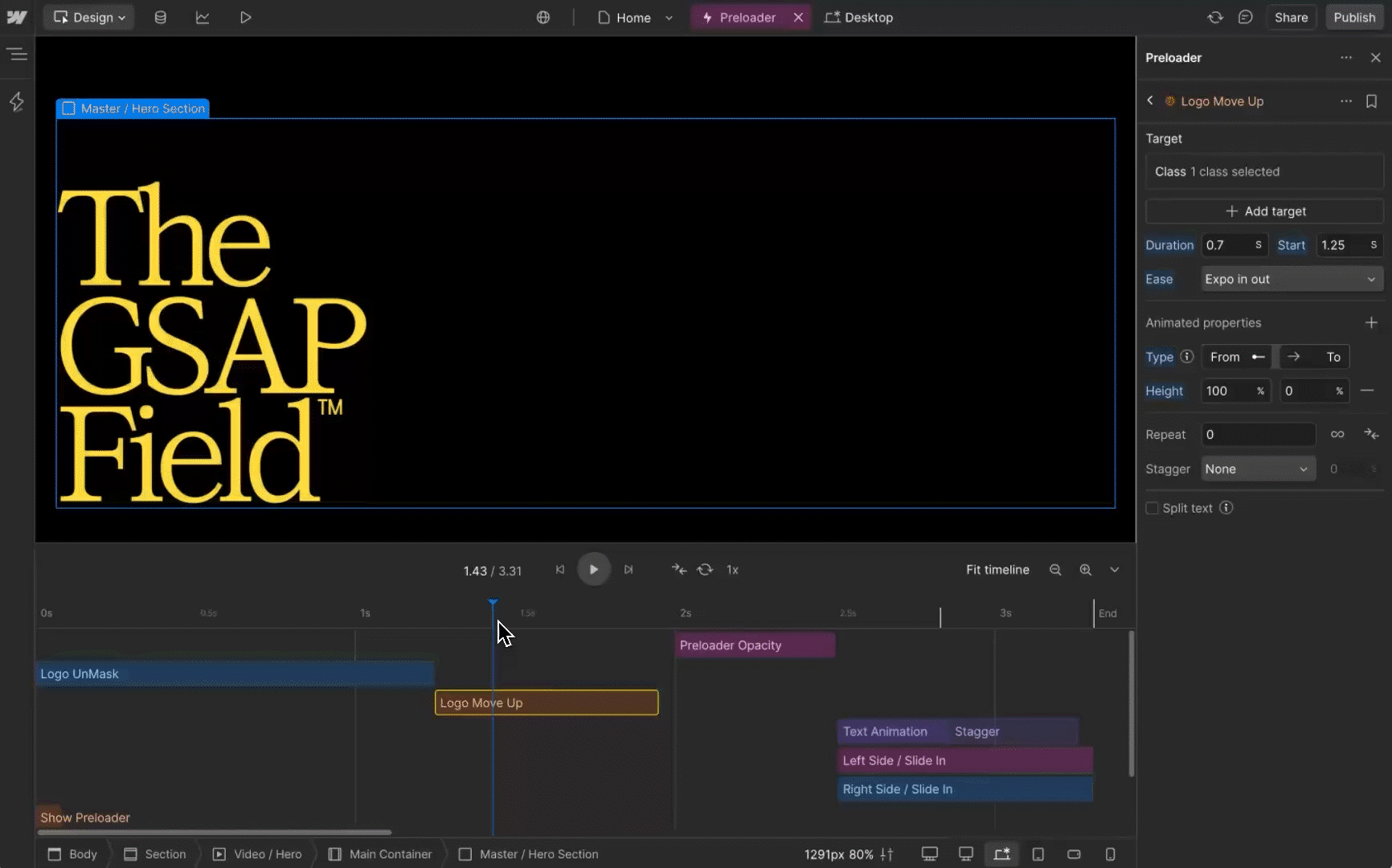1392x868 pixels.
Task: Open the Webflow logo menu
Action: pyautogui.click(x=17, y=17)
